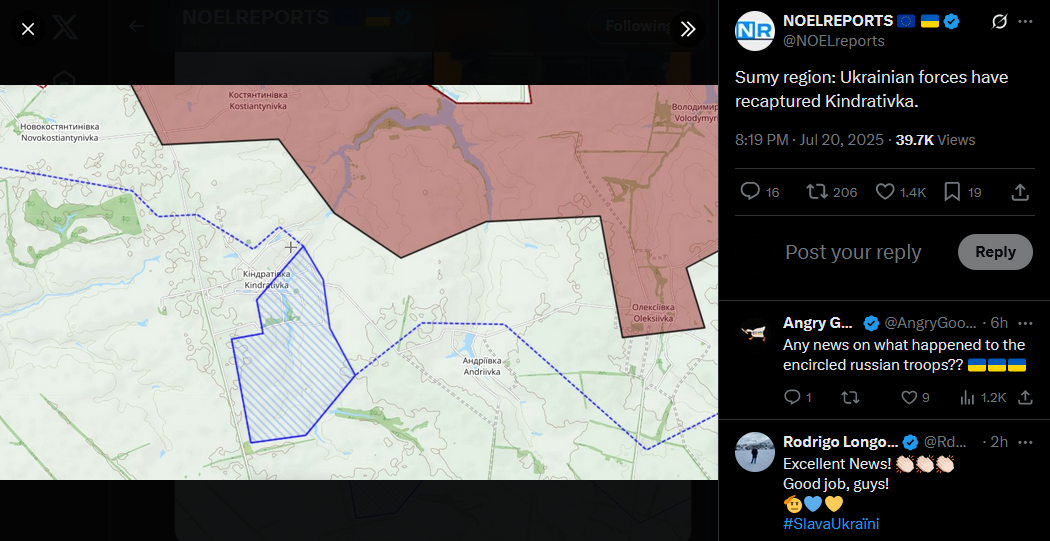Open more options on the Angry G... reply

pos(1025,323)
